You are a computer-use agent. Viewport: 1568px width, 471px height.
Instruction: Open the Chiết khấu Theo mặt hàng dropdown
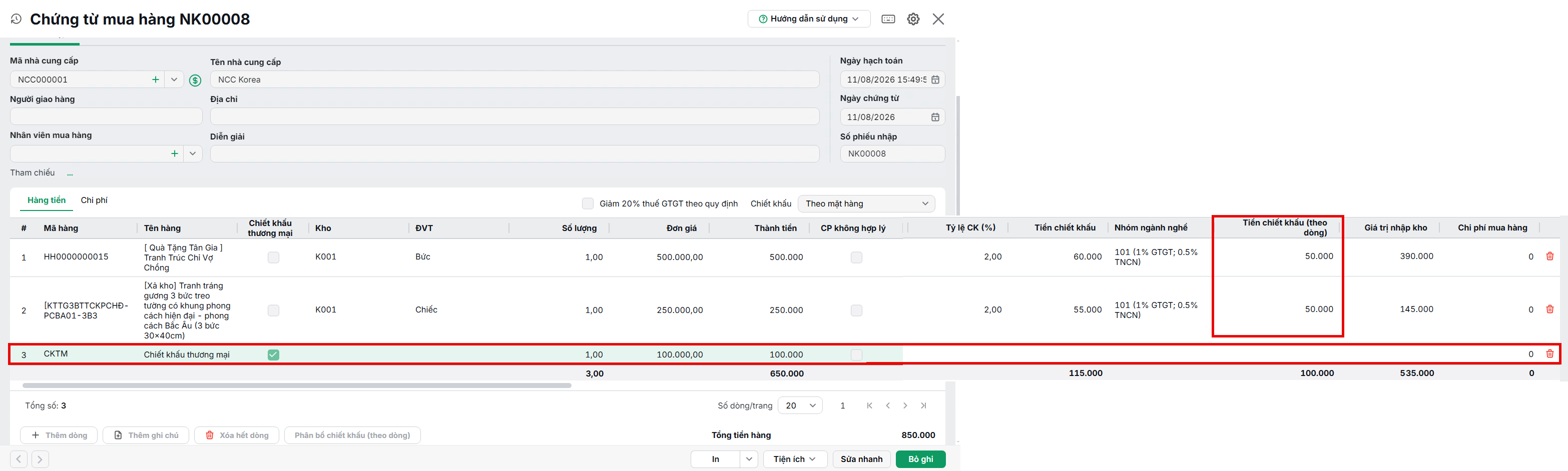[866, 203]
